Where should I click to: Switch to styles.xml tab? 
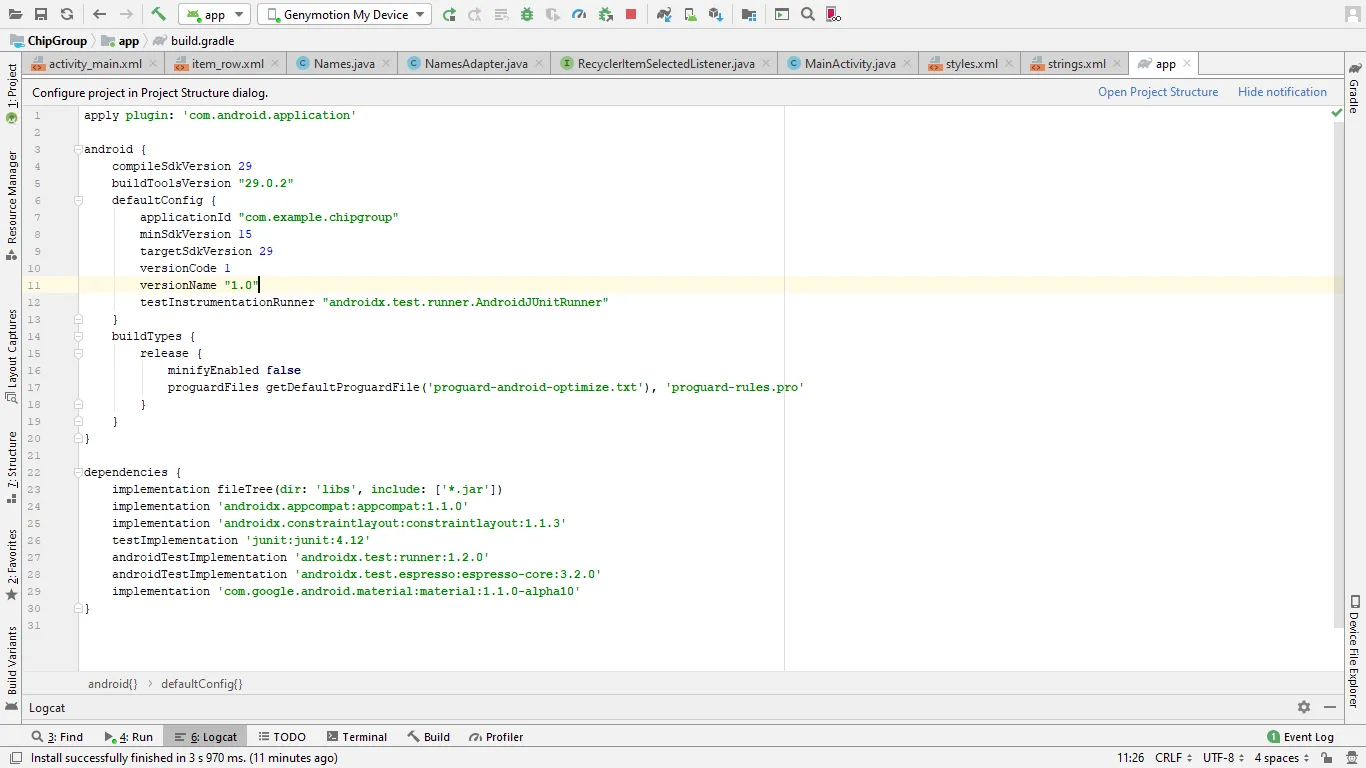[971, 63]
